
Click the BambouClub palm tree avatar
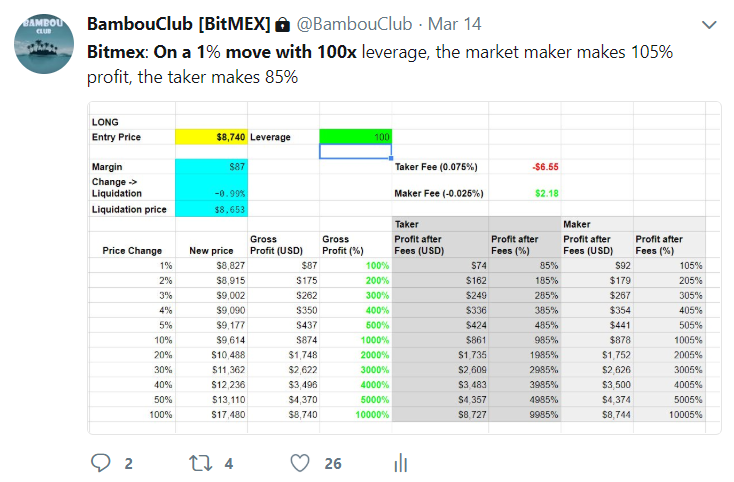(x=44, y=44)
